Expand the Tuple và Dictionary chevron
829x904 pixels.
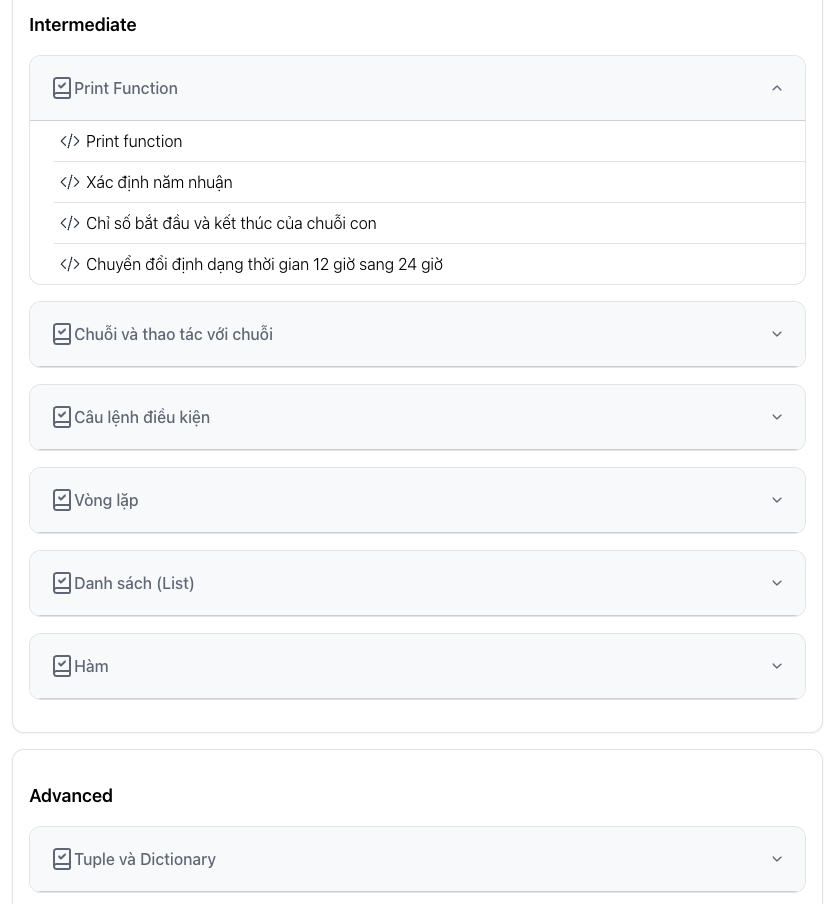777,859
